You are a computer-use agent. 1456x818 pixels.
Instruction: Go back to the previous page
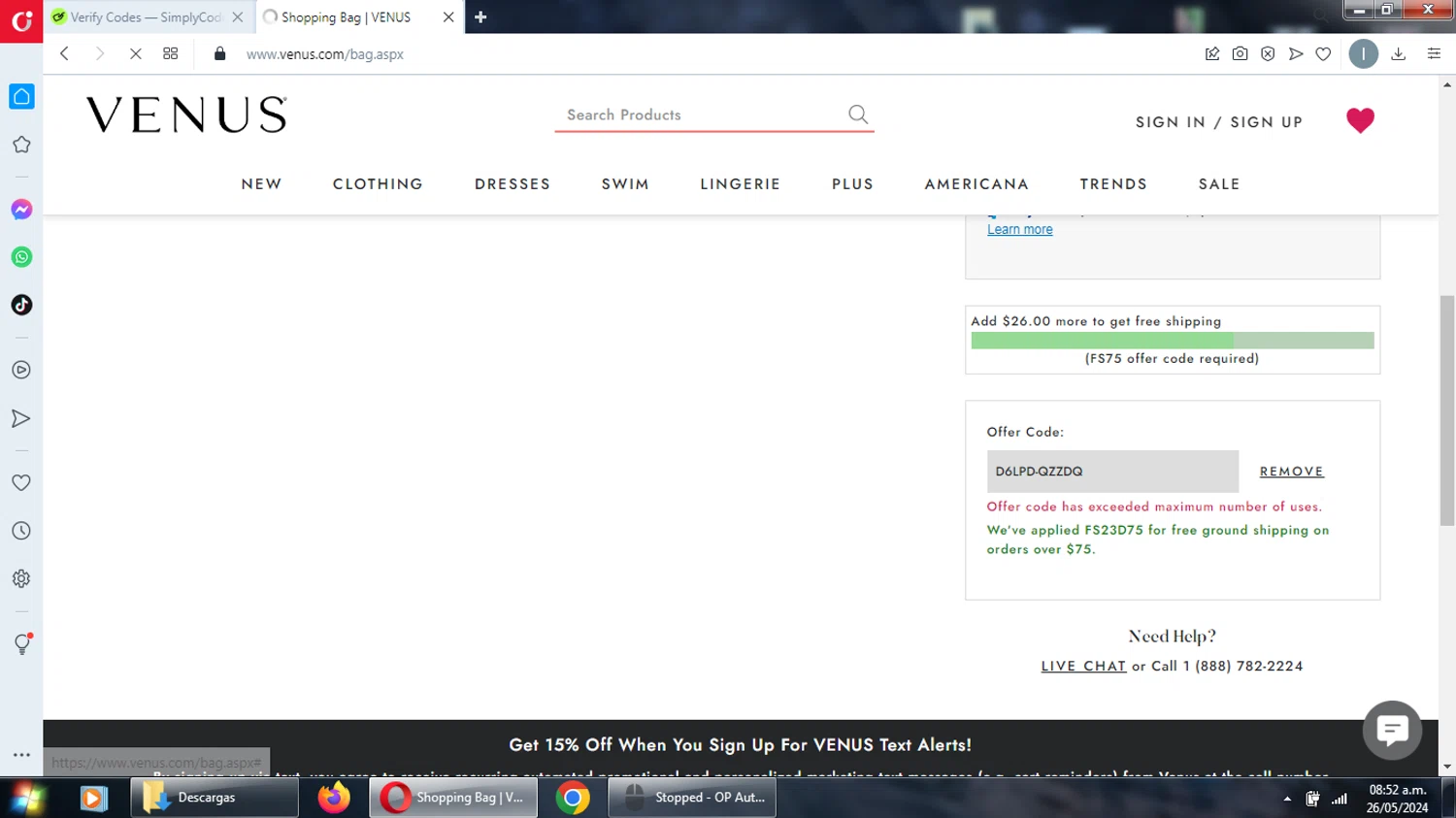(x=64, y=54)
